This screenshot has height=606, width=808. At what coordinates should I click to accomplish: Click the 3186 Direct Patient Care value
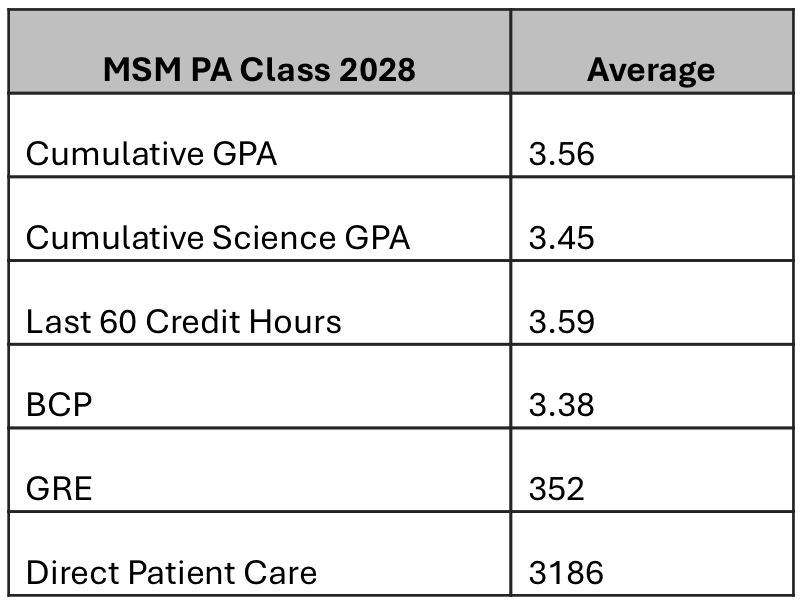[566, 573]
